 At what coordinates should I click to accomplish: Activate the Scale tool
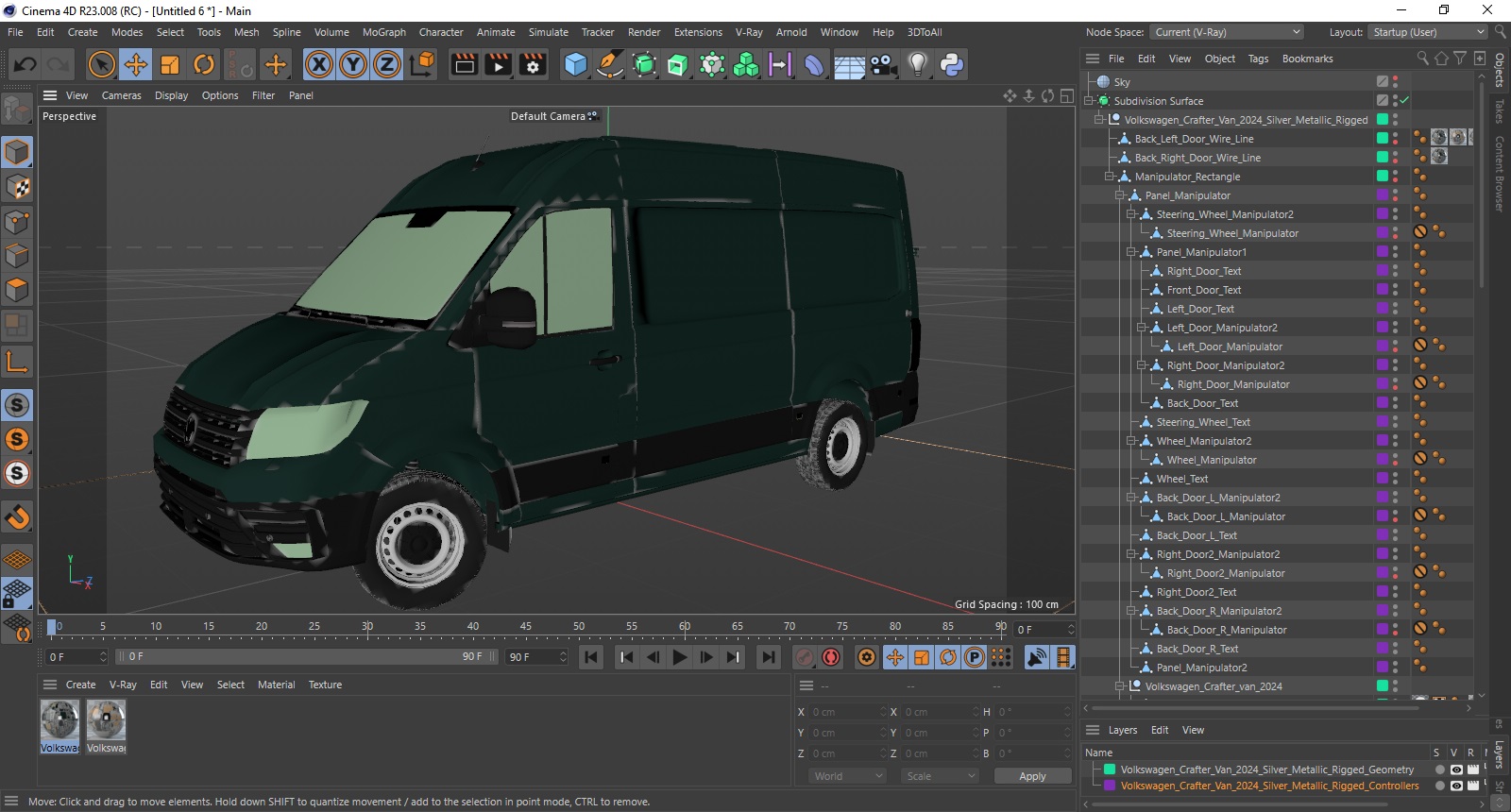pos(170,64)
